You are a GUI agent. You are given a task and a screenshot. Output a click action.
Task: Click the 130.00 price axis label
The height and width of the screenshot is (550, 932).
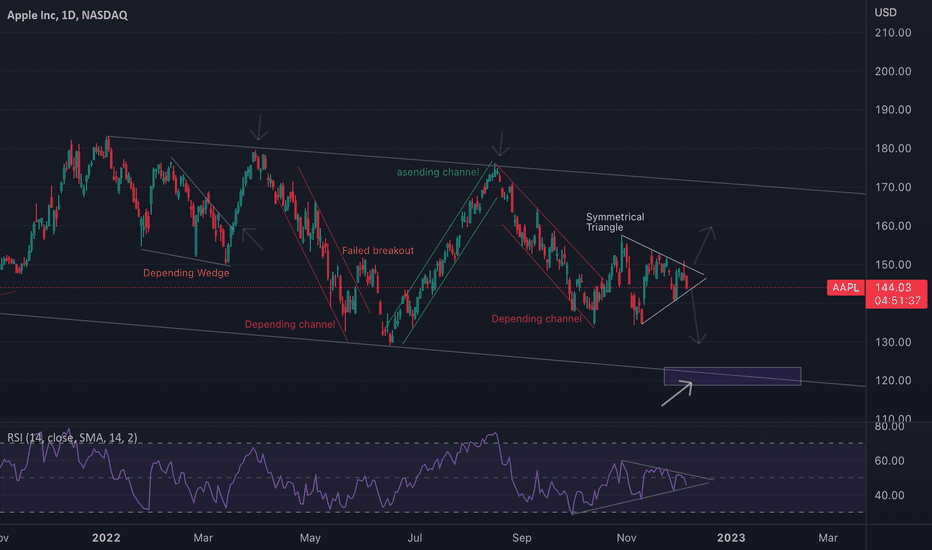click(893, 342)
